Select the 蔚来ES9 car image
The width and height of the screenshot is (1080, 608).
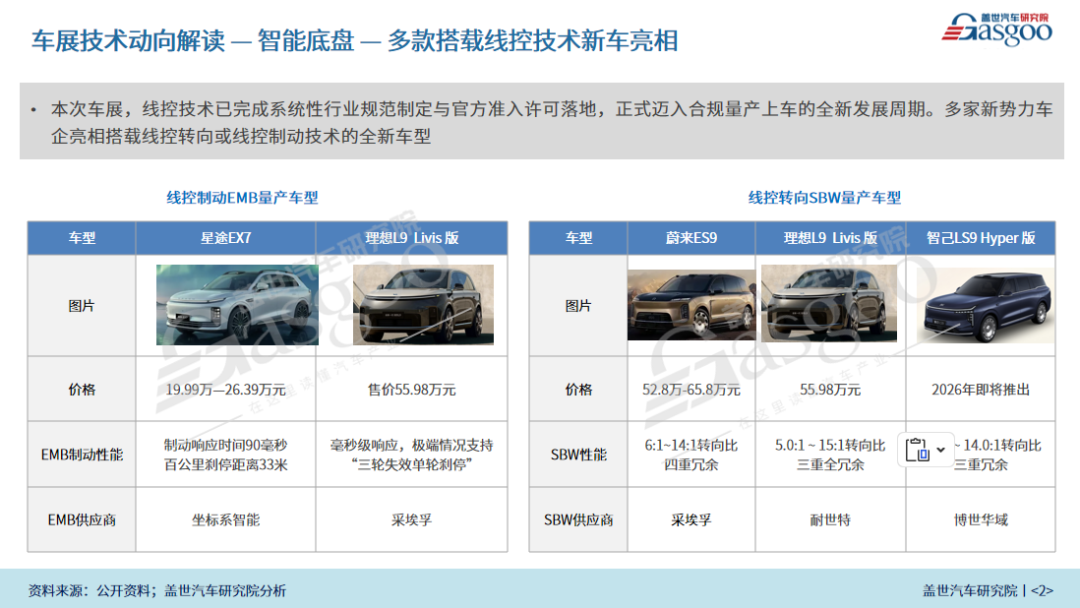[x=691, y=305]
